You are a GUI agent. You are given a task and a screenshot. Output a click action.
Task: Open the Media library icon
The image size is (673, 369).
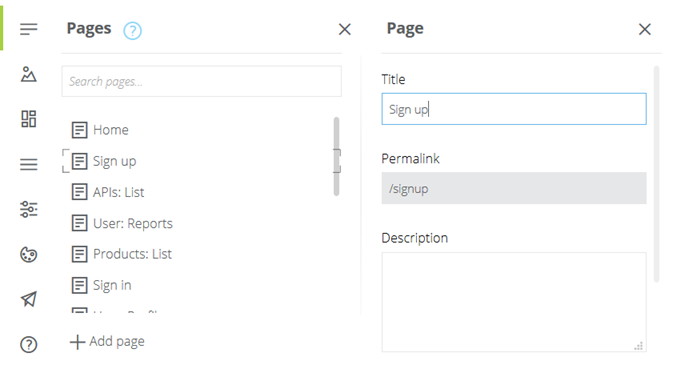point(28,74)
